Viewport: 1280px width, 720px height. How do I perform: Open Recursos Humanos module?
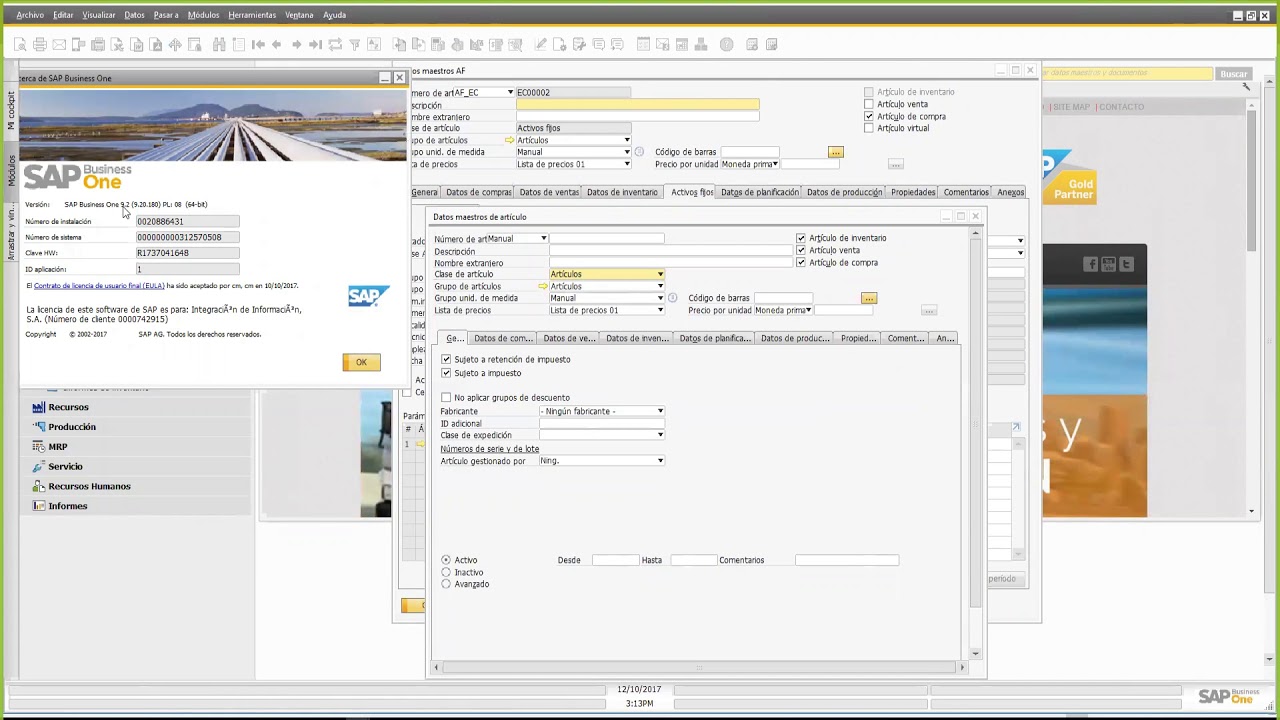pyautogui.click(x=89, y=486)
